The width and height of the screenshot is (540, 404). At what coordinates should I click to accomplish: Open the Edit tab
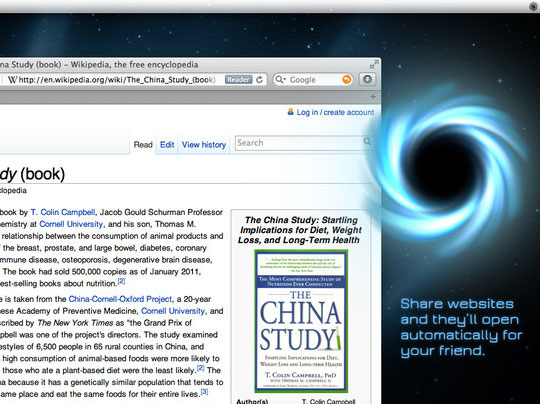tap(167, 145)
